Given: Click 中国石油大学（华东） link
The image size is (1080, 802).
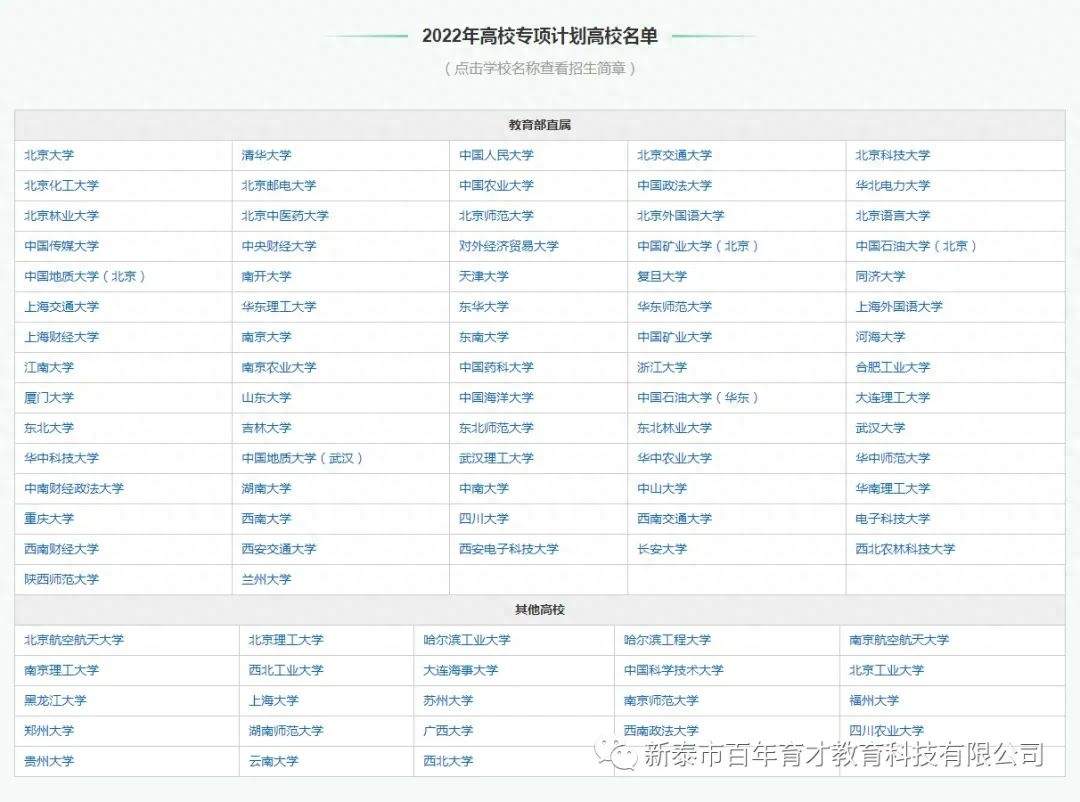Looking at the screenshot, I should pos(699,398).
